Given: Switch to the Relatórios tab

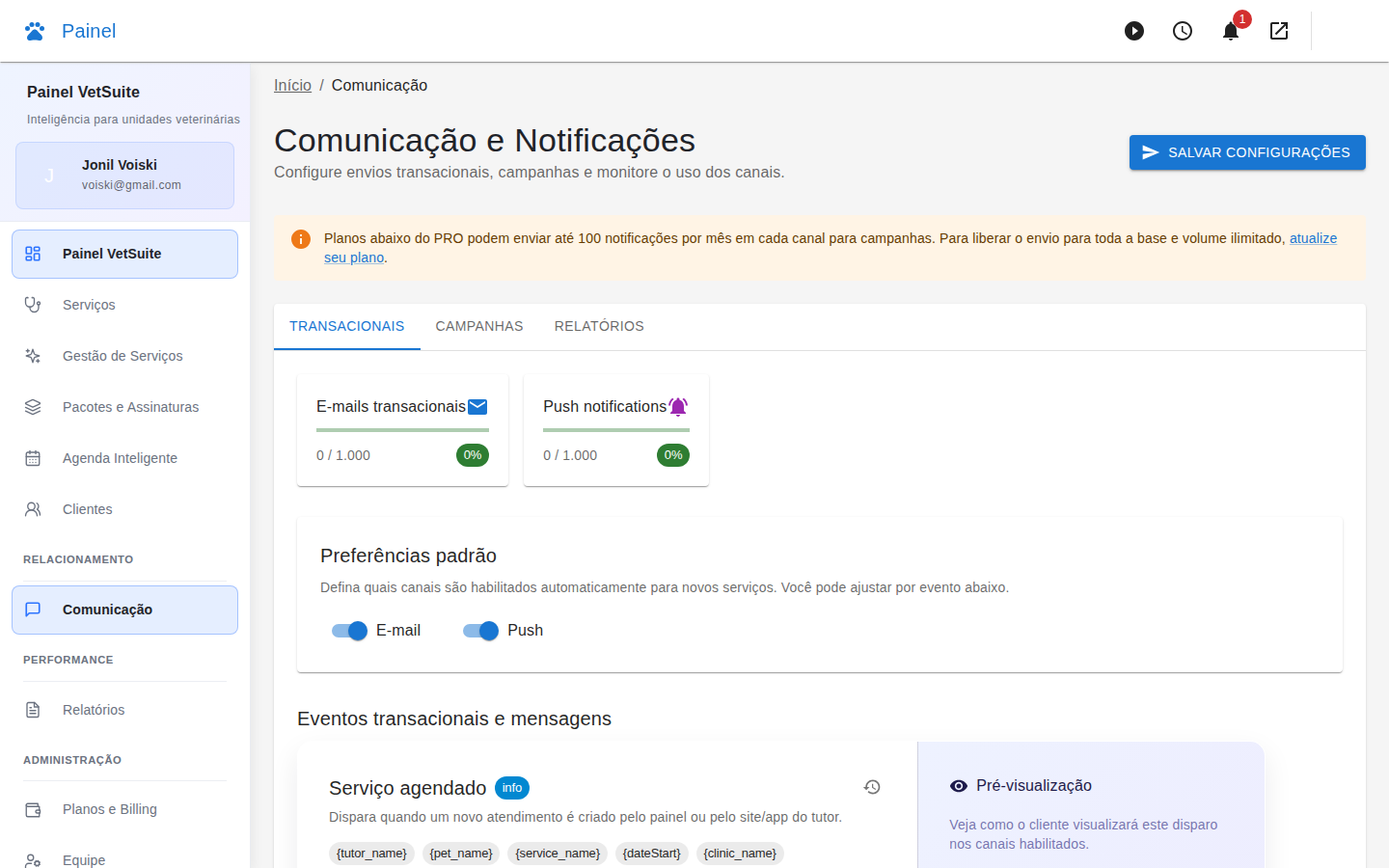Looking at the screenshot, I should [599, 326].
